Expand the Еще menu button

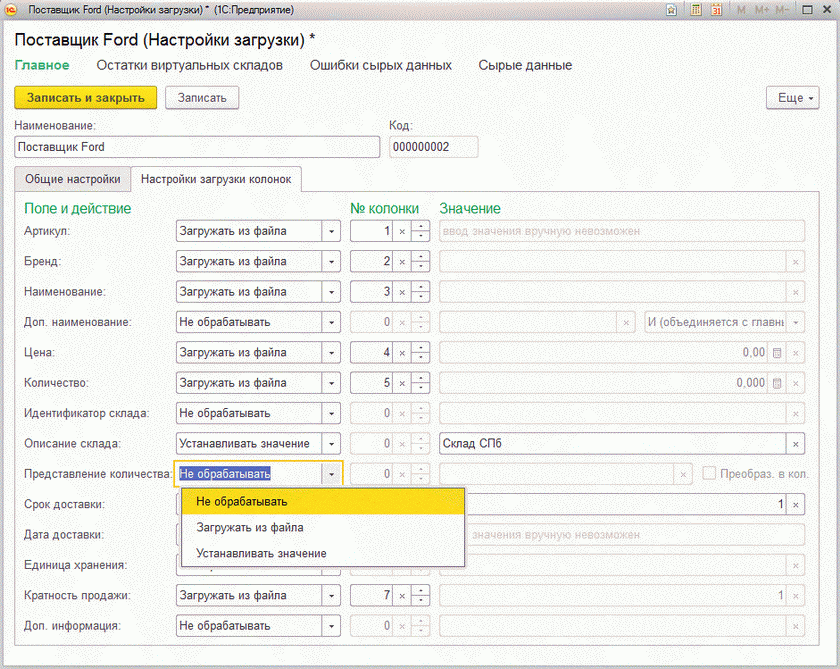tap(792, 98)
